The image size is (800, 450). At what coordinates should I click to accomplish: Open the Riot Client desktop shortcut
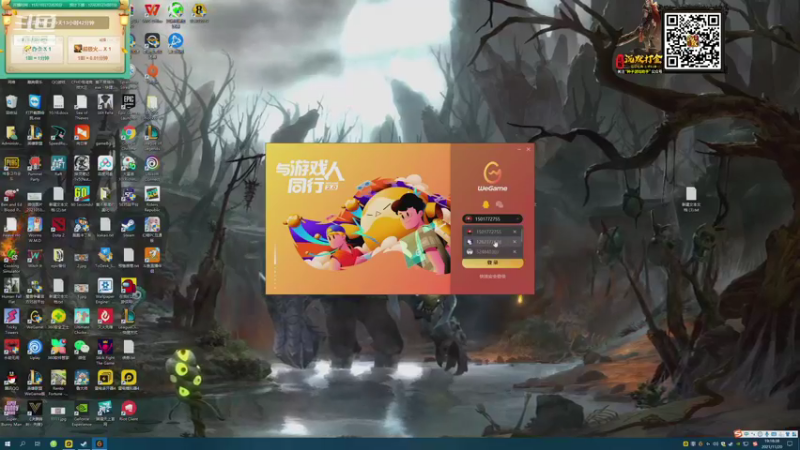(x=128, y=411)
